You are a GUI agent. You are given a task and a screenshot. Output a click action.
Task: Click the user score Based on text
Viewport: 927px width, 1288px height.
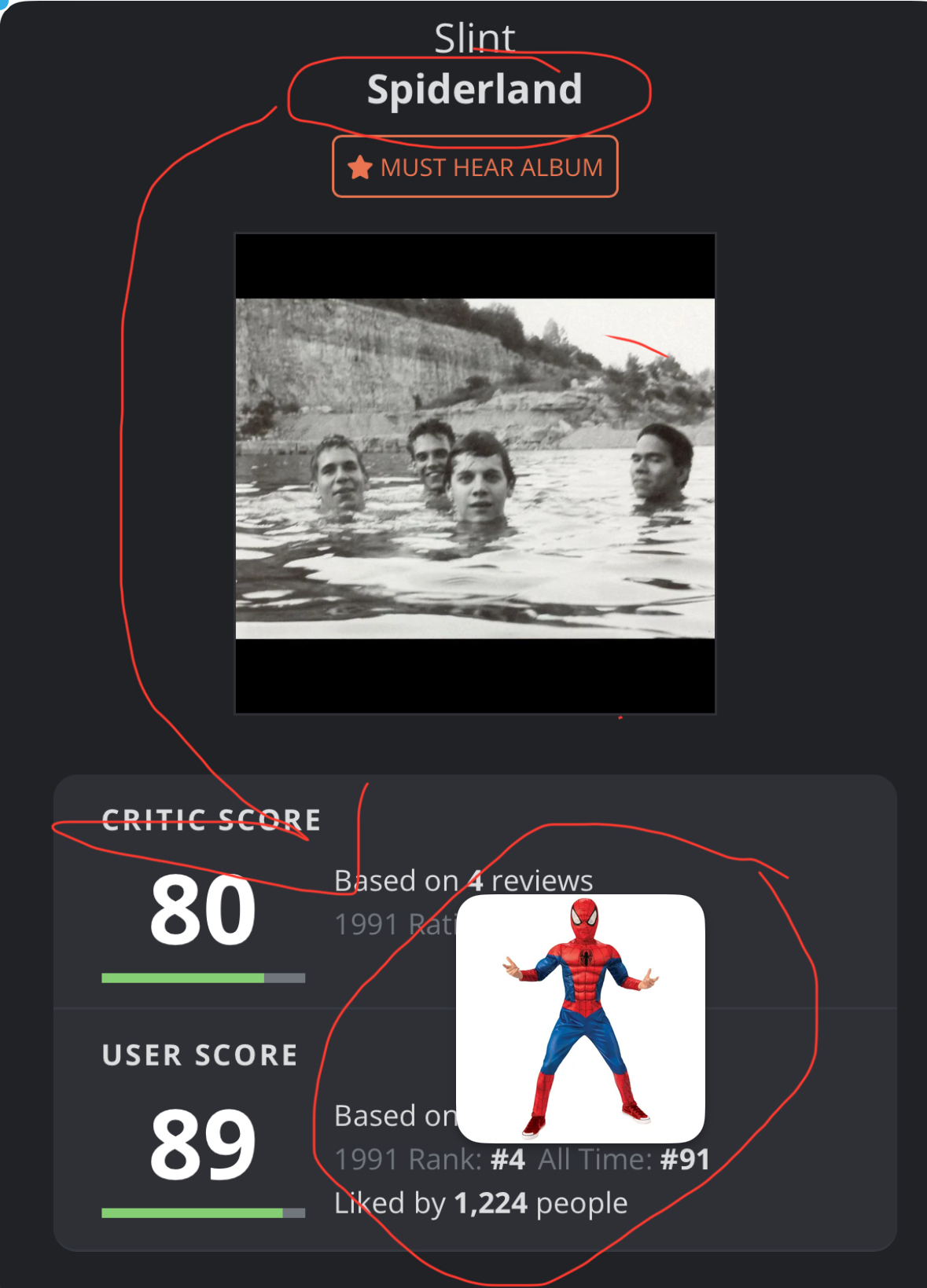[395, 1116]
